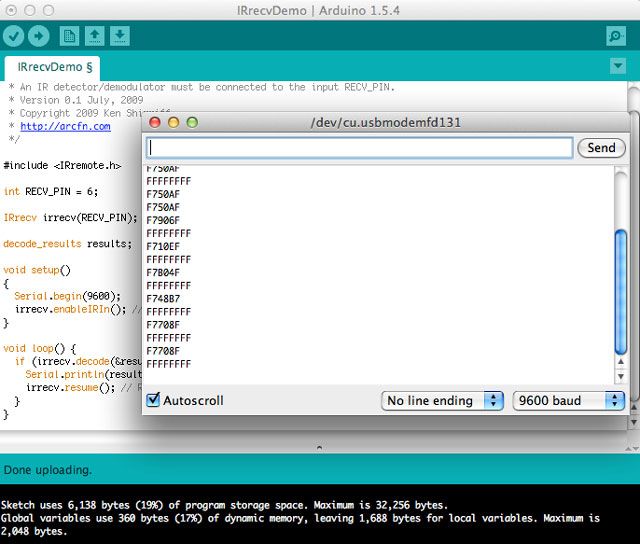Image resolution: width=640 pixels, height=544 pixels.
Task: Toggle the Autoscroll checkbox
Action: point(153,400)
